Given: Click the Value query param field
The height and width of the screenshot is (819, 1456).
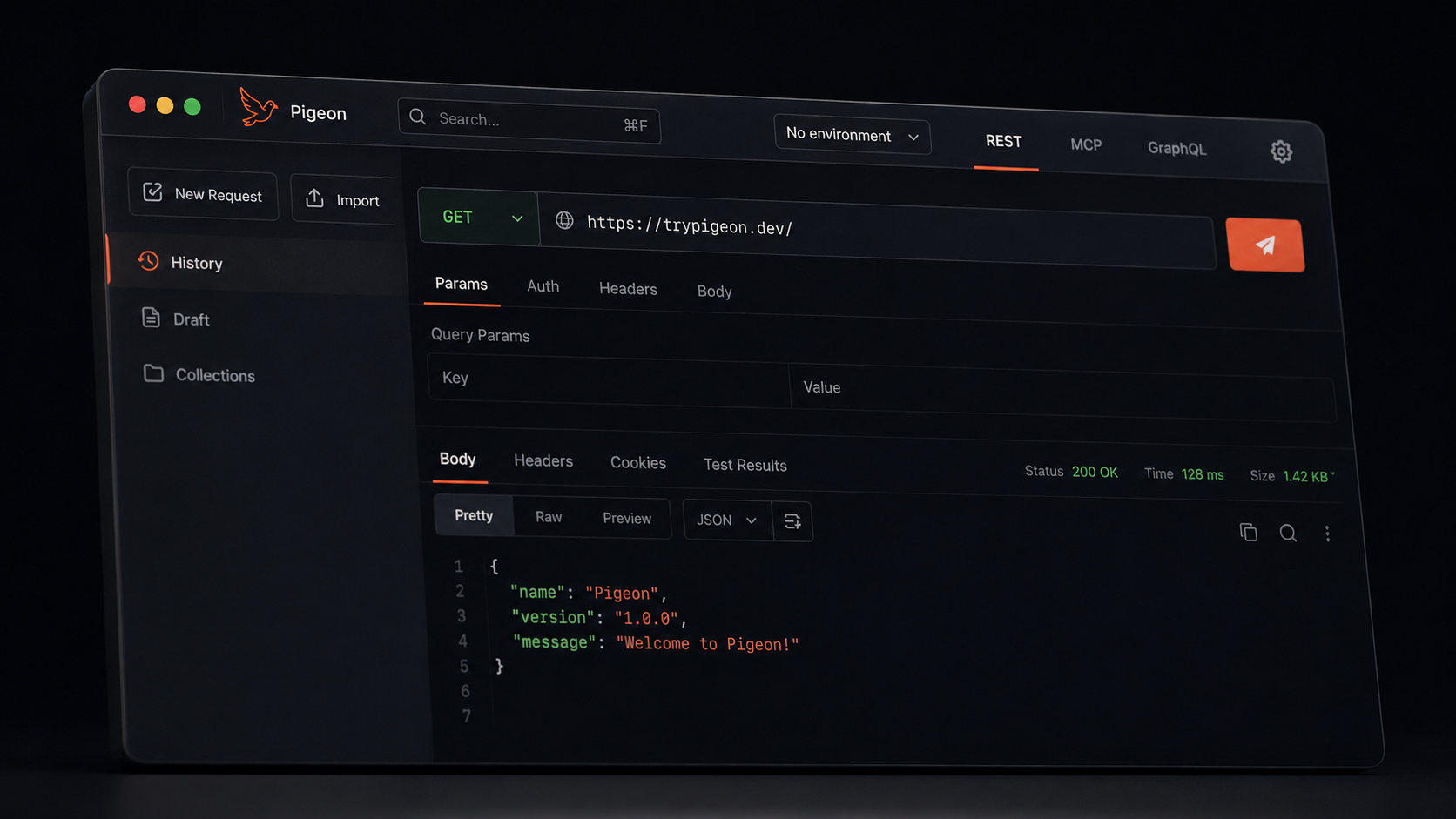Looking at the screenshot, I should pos(1062,393).
